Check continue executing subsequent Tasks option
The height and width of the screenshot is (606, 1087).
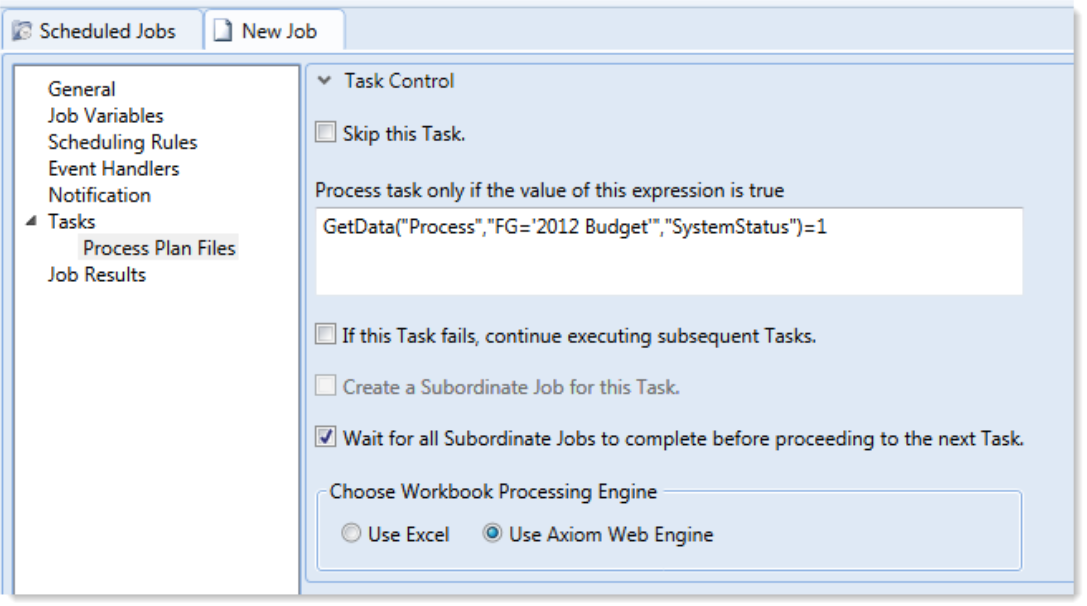[326, 336]
